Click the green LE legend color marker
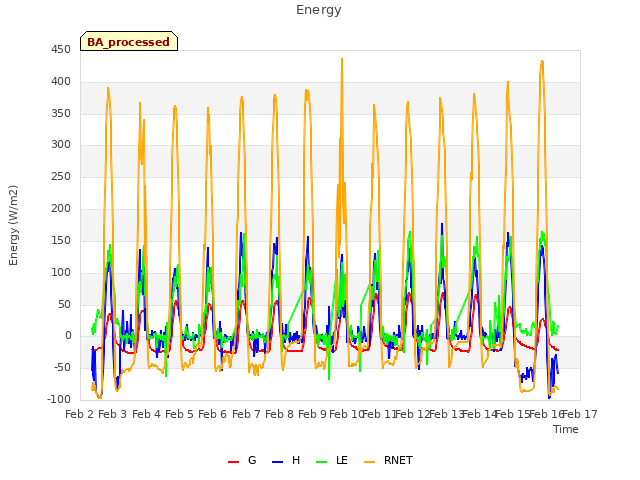This screenshot has height=480, width=640. coord(322,462)
